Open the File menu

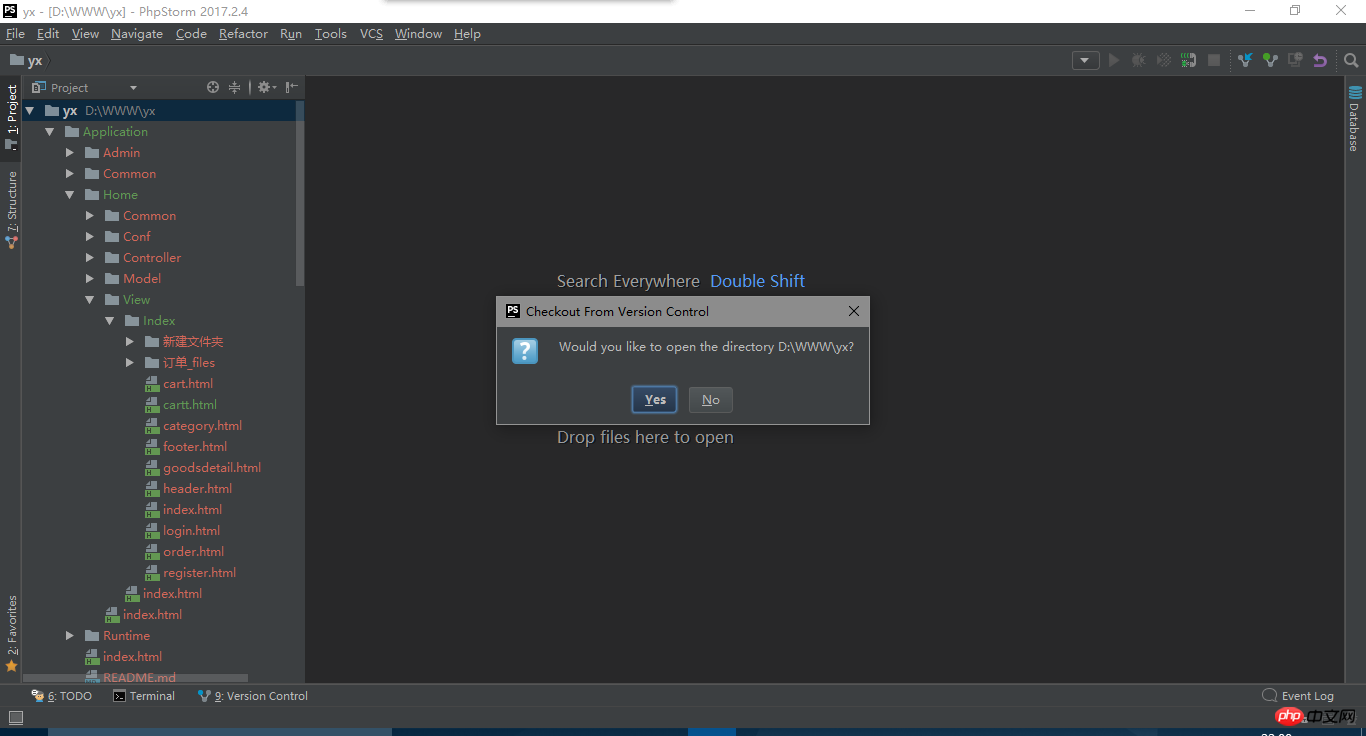(x=15, y=33)
